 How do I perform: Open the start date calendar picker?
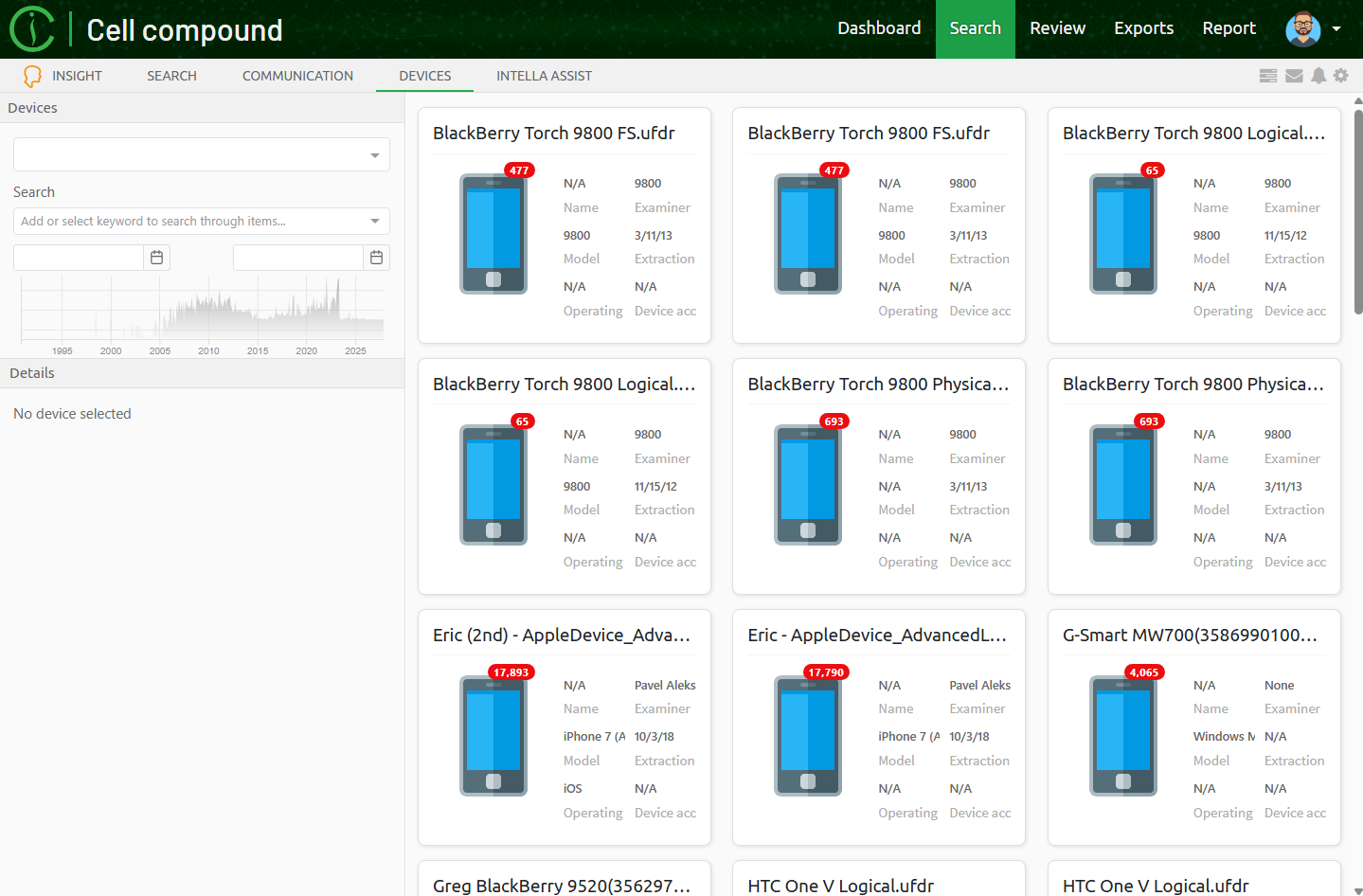[157, 258]
